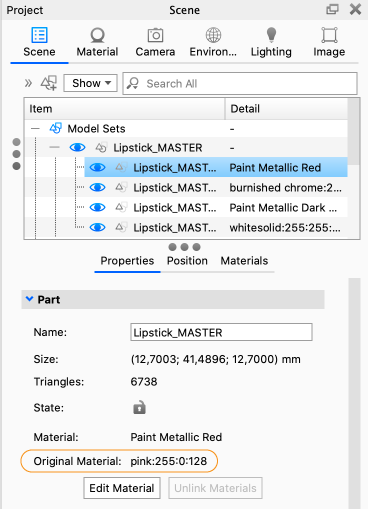Click the three-dot vertical side handle
Image resolution: width=368 pixels, height=509 pixels.
[16, 154]
